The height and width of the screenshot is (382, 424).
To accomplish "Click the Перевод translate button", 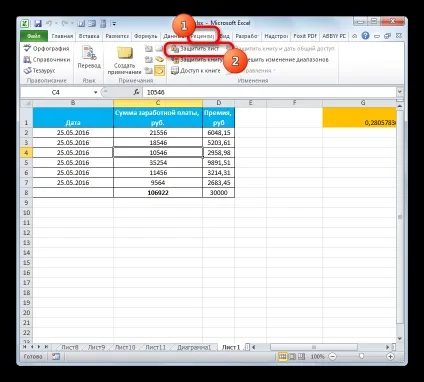I will (89, 57).
